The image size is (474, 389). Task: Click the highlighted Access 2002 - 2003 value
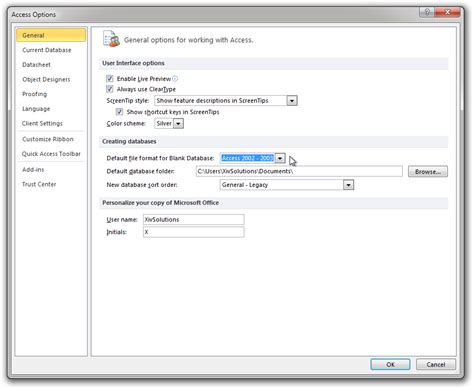click(x=248, y=158)
